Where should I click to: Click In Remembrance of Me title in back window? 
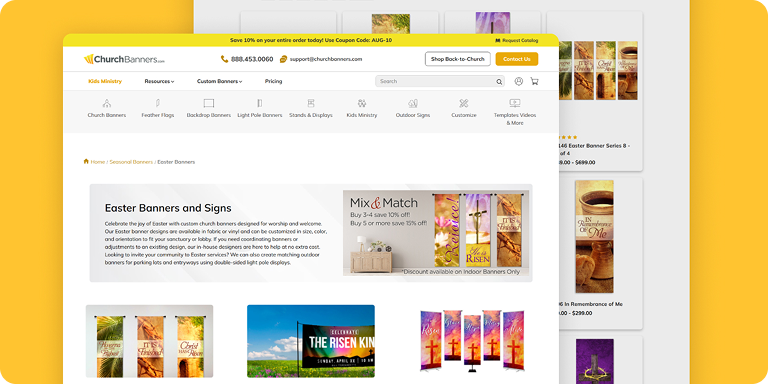591,304
